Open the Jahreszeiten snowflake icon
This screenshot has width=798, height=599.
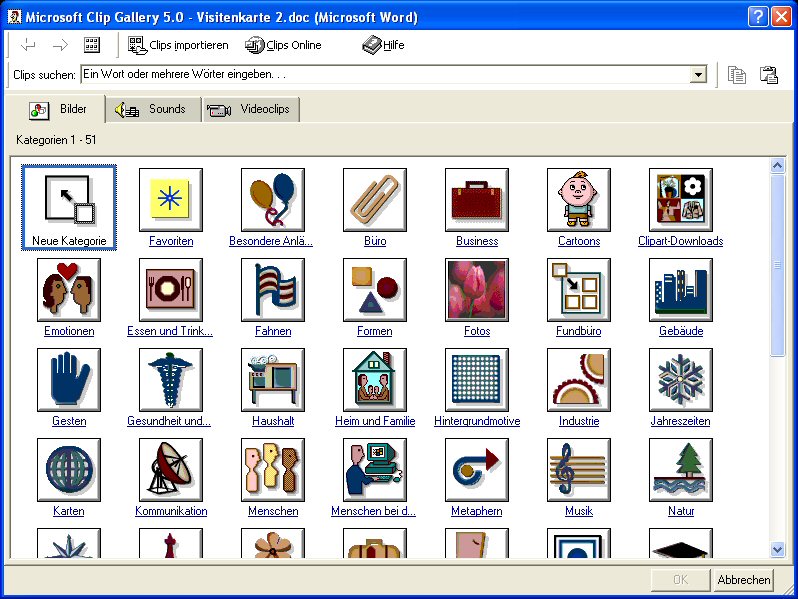point(681,380)
